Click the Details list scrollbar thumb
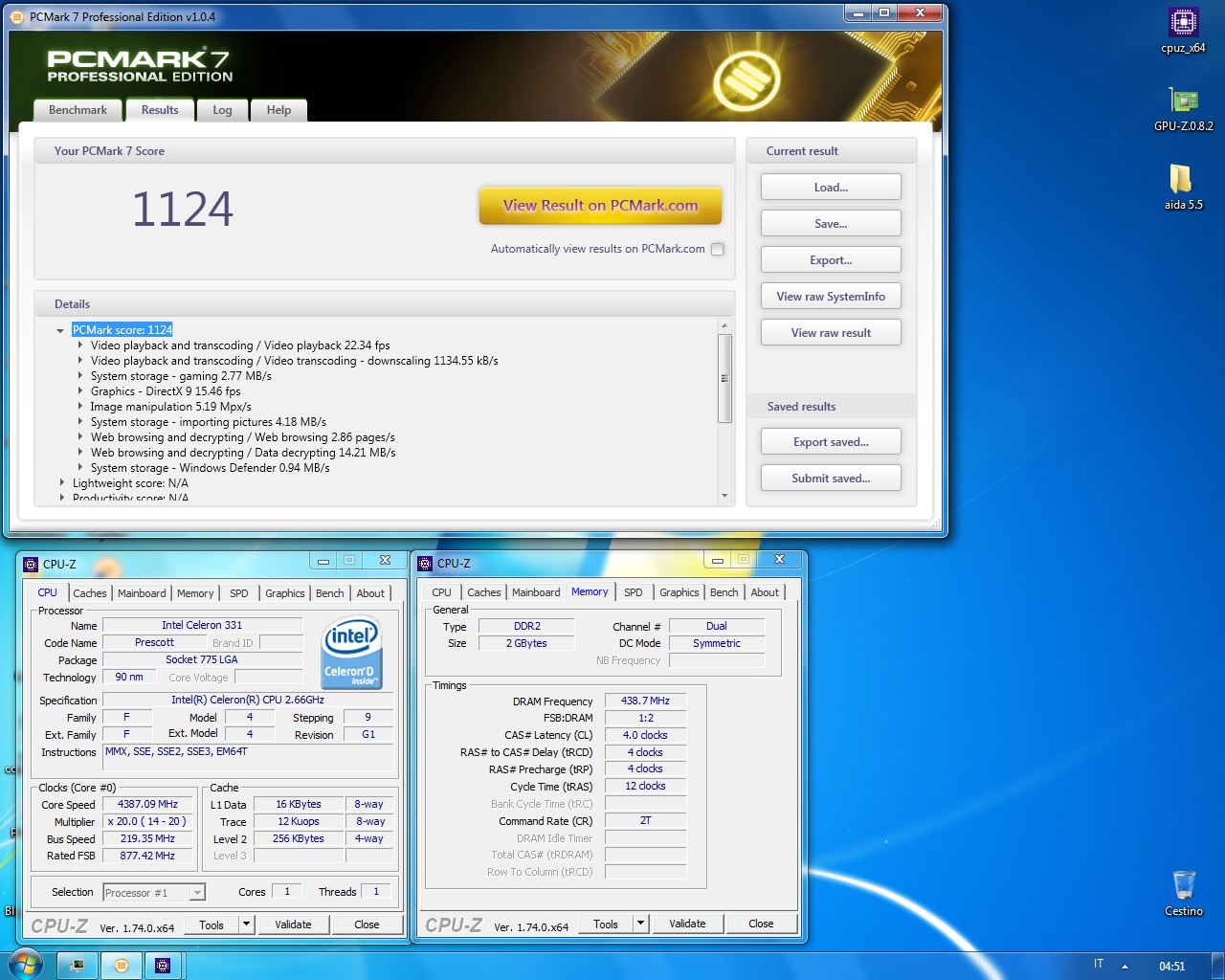 [724, 378]
